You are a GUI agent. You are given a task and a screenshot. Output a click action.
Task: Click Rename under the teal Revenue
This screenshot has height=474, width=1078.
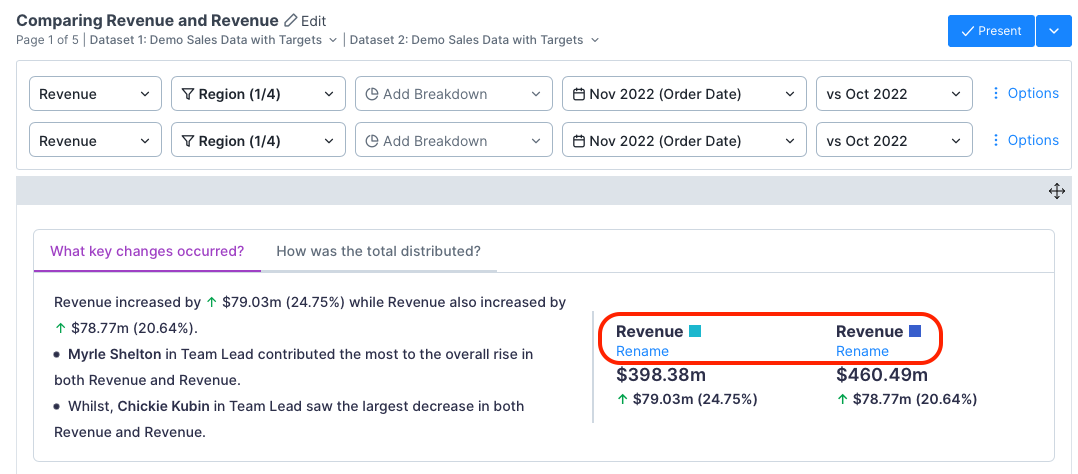pos(642,351)
